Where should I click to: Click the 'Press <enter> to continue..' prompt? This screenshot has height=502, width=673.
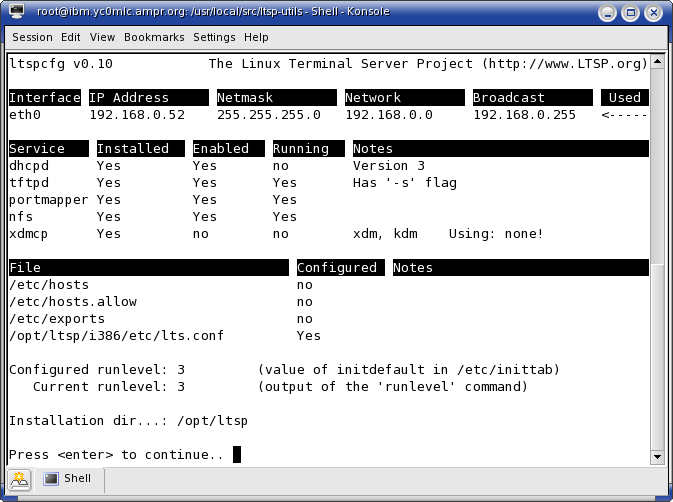click(116, 454)
